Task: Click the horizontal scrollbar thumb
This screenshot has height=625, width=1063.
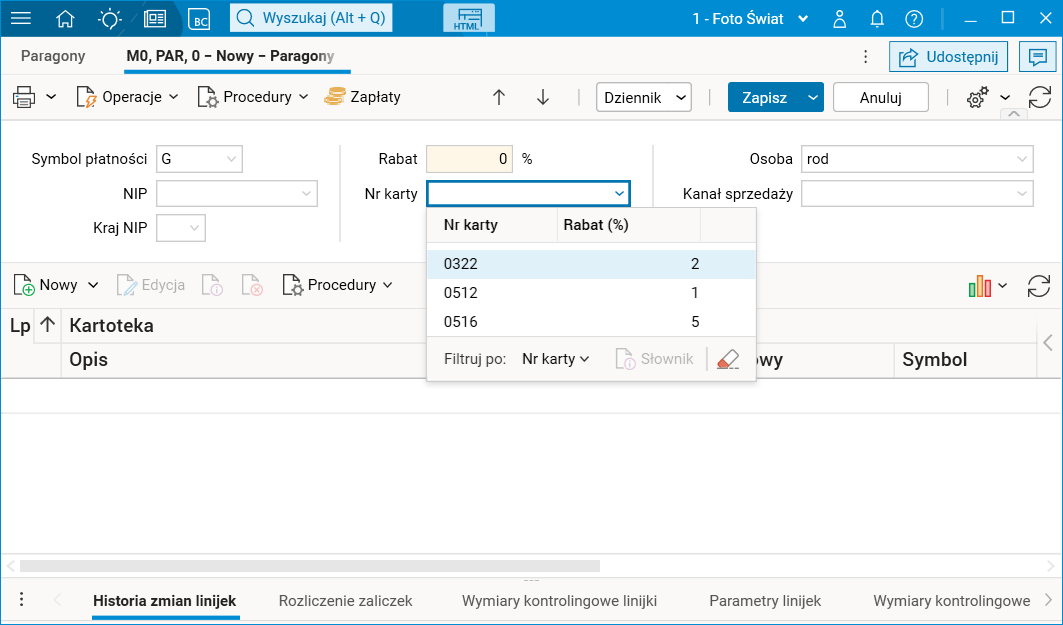Action: click(x=310, y=565)
